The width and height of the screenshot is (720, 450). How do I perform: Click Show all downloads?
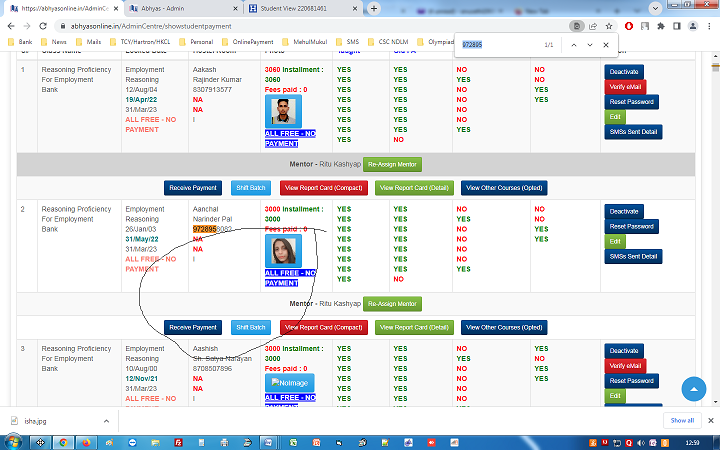(x=682, y=421)
